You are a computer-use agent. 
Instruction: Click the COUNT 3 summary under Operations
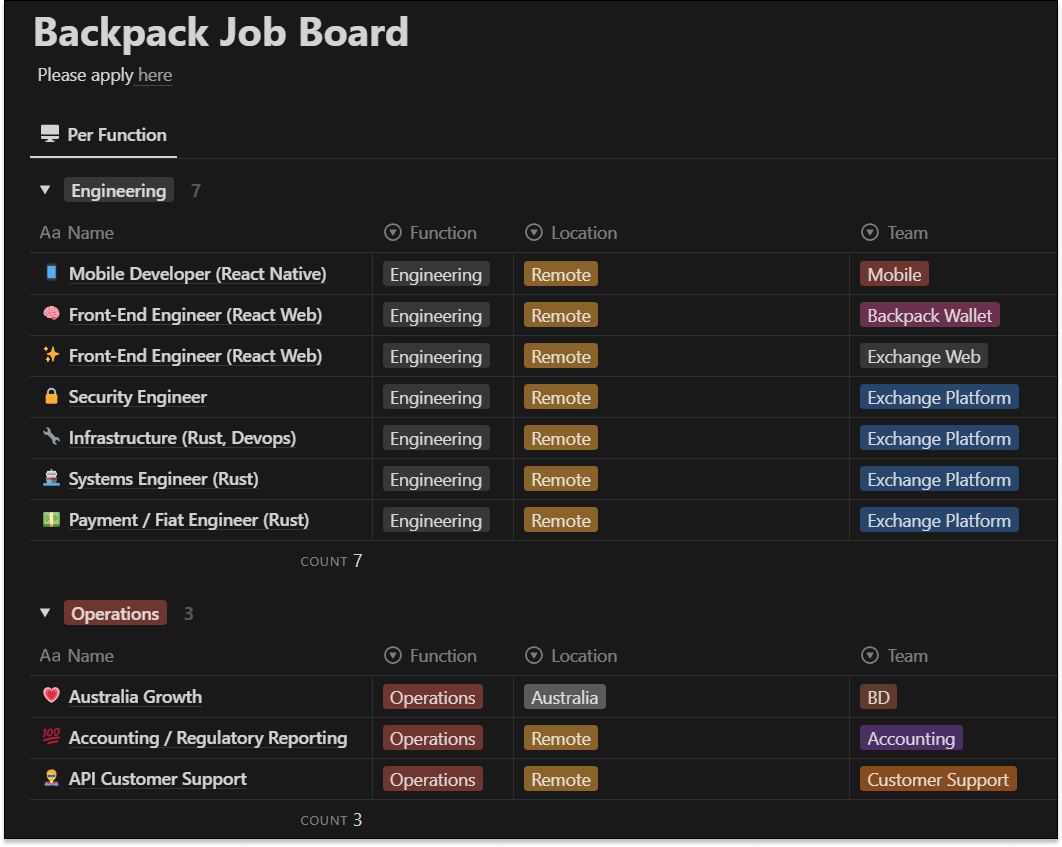[331, 820]
